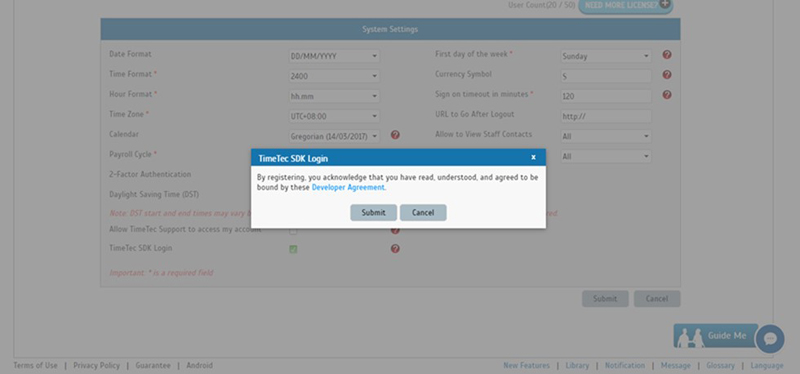Click URL to Go After Logout field
This screenshot has width=800, height=374.
[x=606, y=116]
